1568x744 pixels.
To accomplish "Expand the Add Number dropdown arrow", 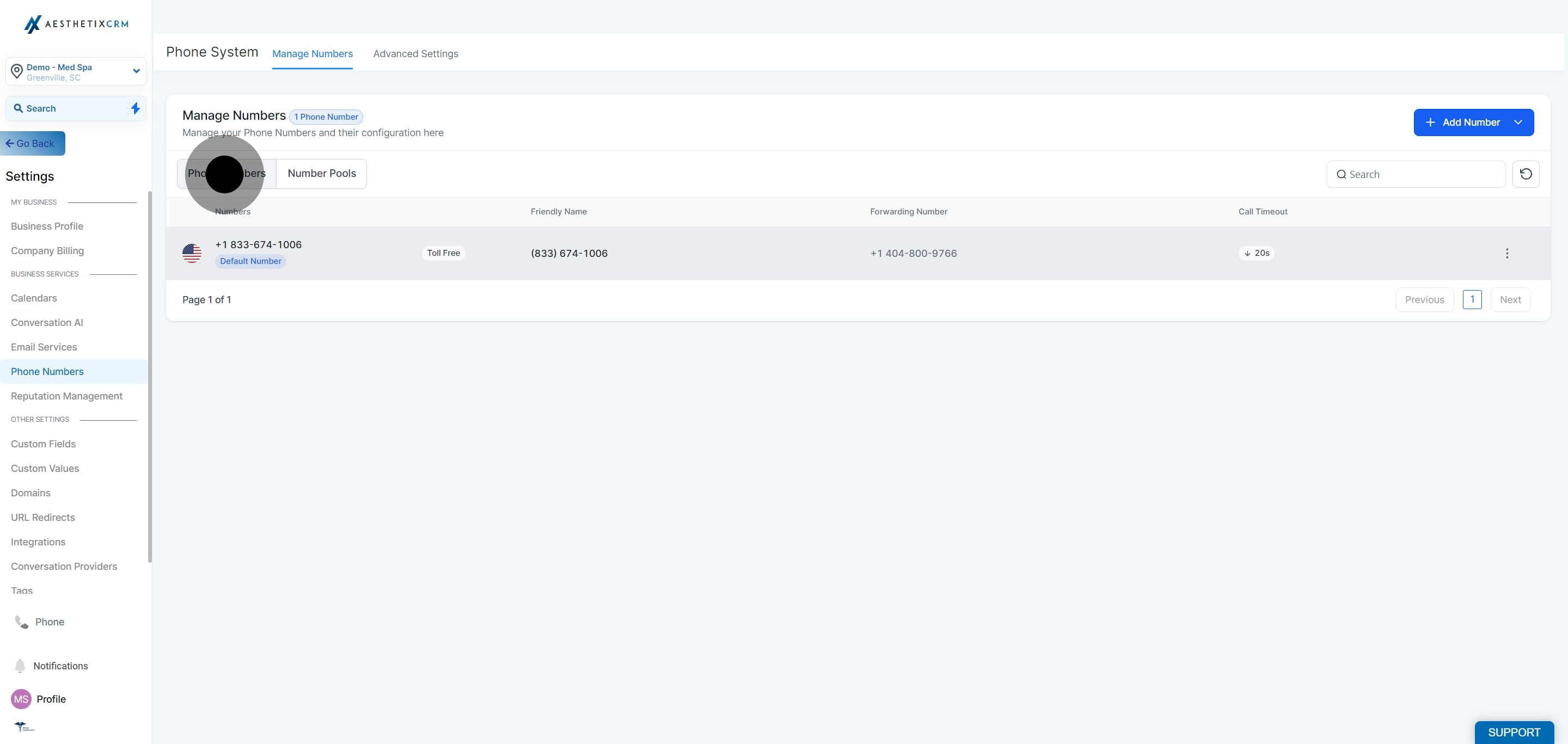I will 1518,122.
